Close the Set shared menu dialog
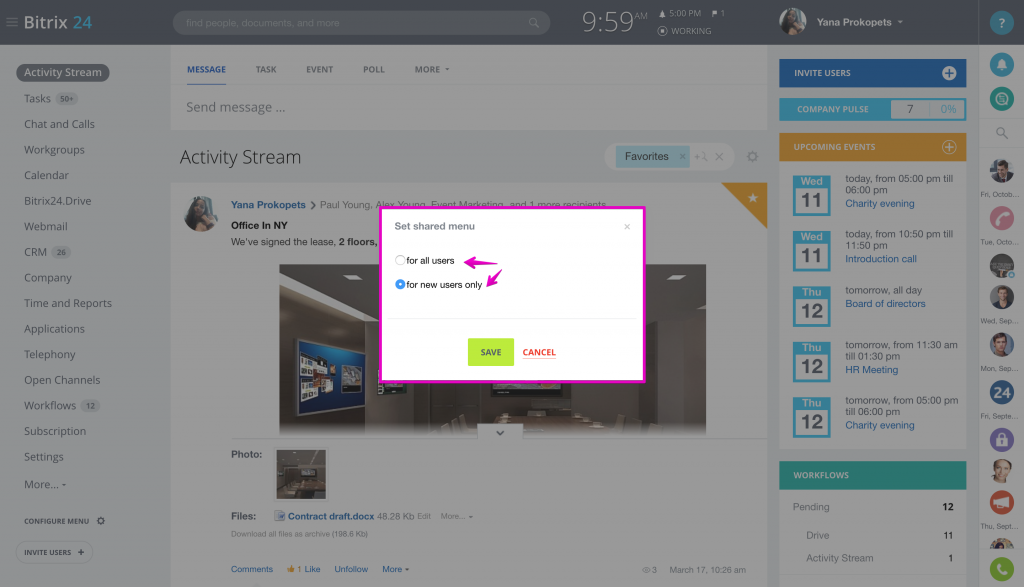The image size is (1024, 587). (x=627, y=227)
